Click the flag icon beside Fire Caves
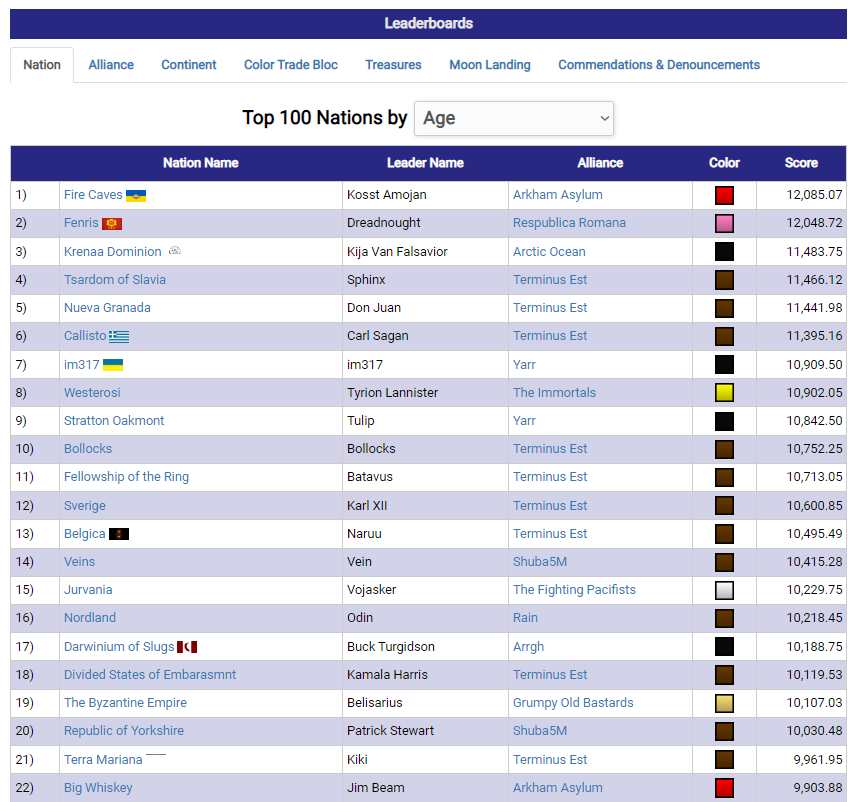The image size is (848, 802). click(x=136, y=196)
